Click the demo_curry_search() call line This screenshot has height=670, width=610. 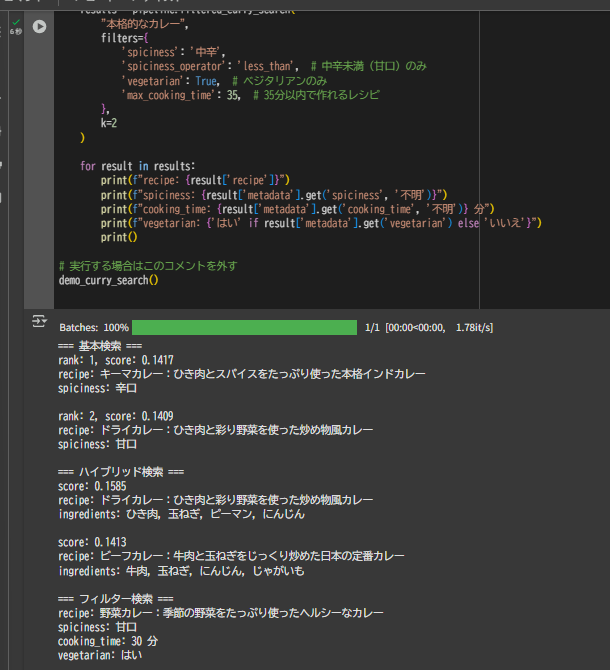click(x=109, y=280)
